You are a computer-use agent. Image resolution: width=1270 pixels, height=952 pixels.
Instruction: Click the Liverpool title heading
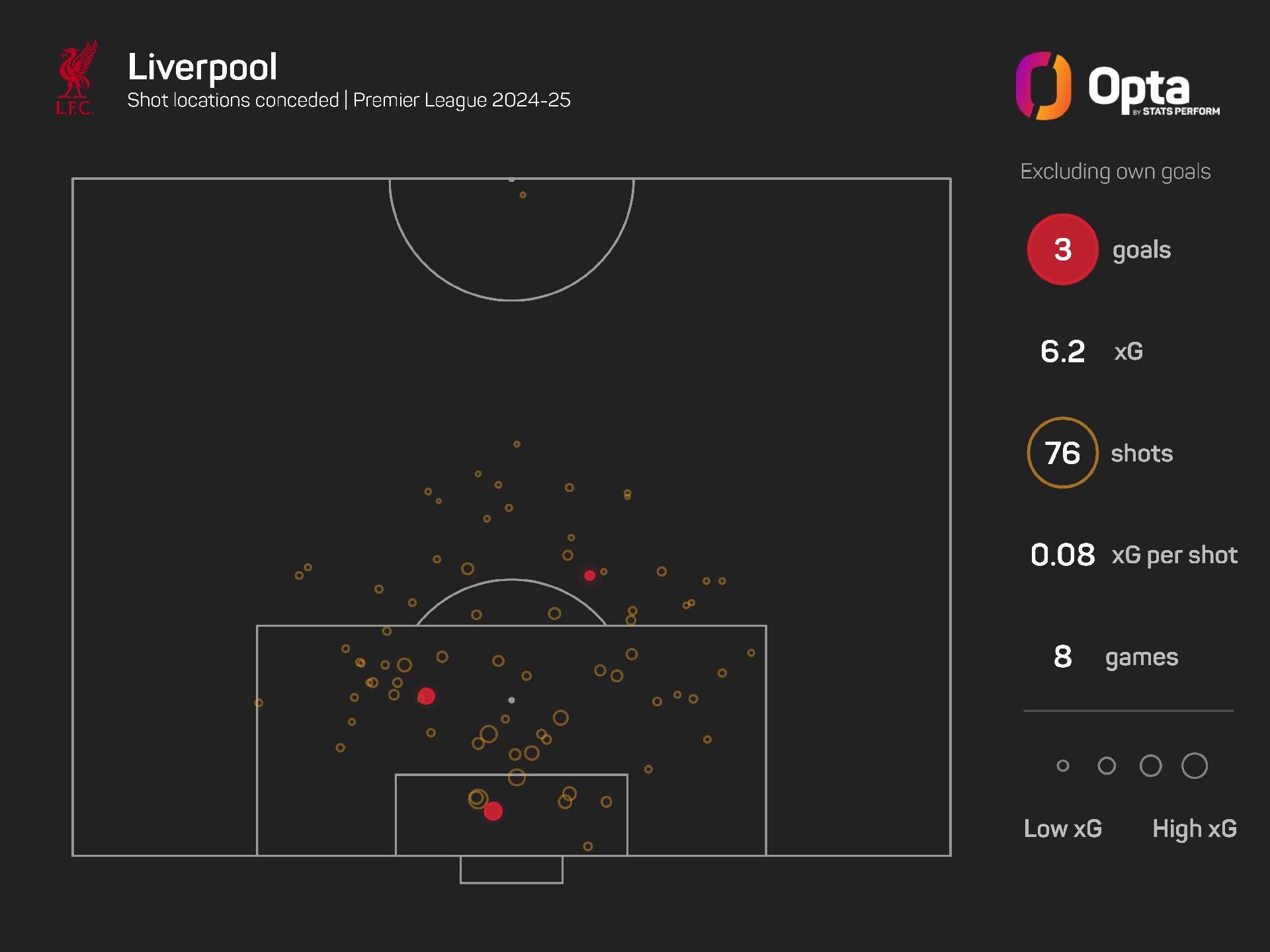pos(202,67)
